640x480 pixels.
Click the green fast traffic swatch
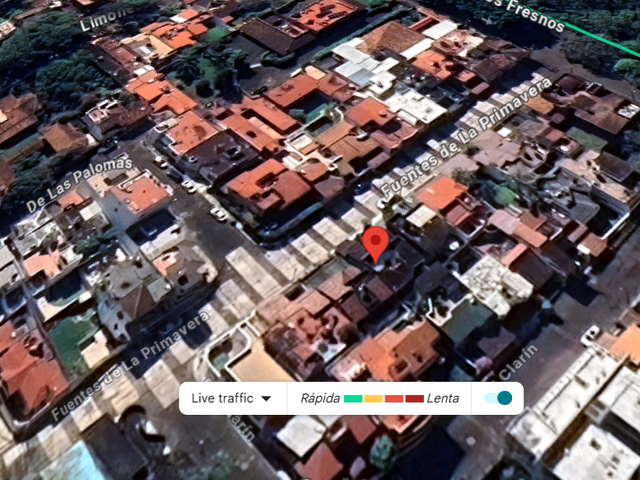click(x=353, y=398)
